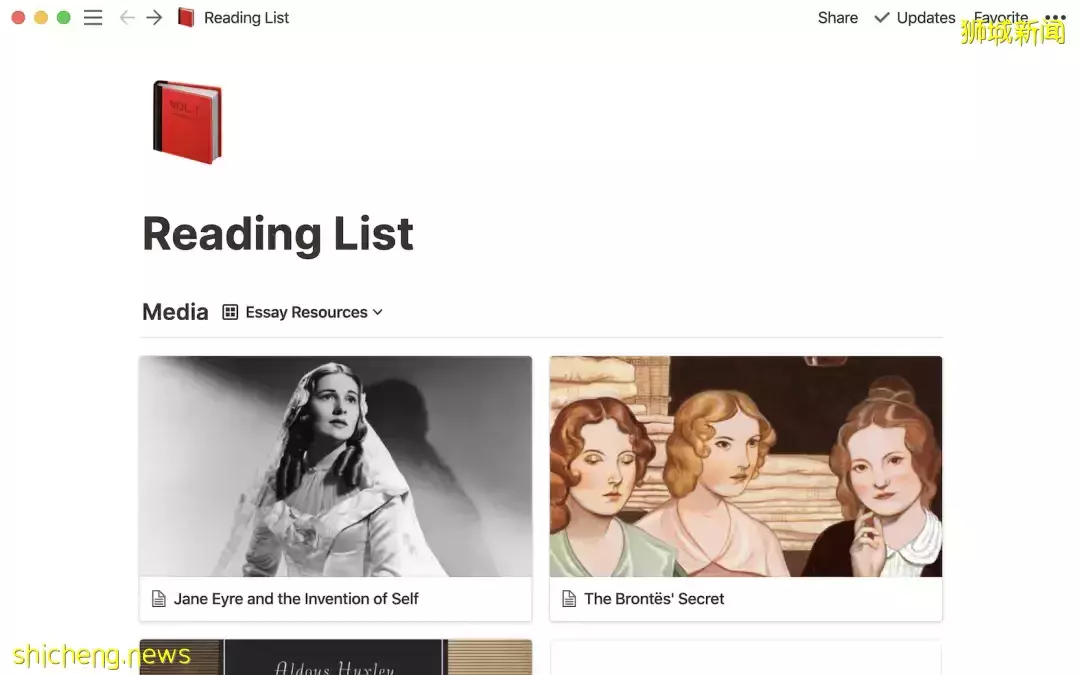This screenshot has height=675, width=1080.
Task: Click the three sisters painting thumbnail
Action: point(745,466)
